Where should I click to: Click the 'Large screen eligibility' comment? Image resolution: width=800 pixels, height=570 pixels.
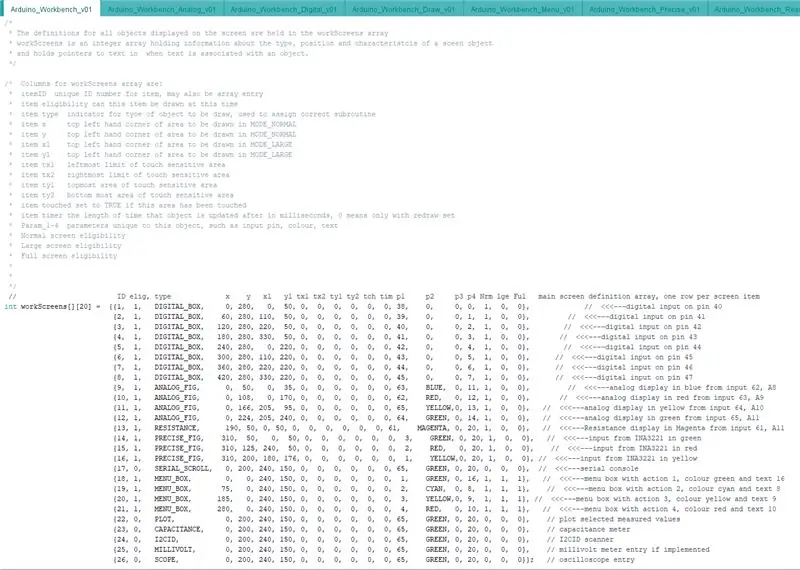(71, 246)
